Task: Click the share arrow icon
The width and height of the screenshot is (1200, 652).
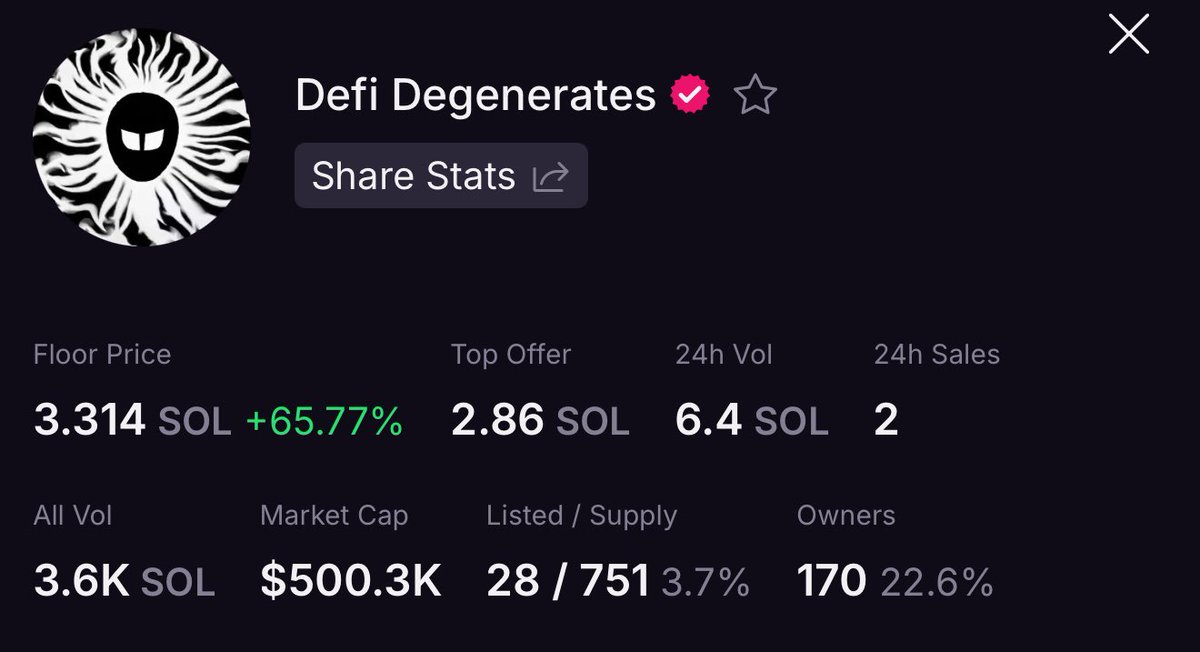Action: tap(551, 177)
